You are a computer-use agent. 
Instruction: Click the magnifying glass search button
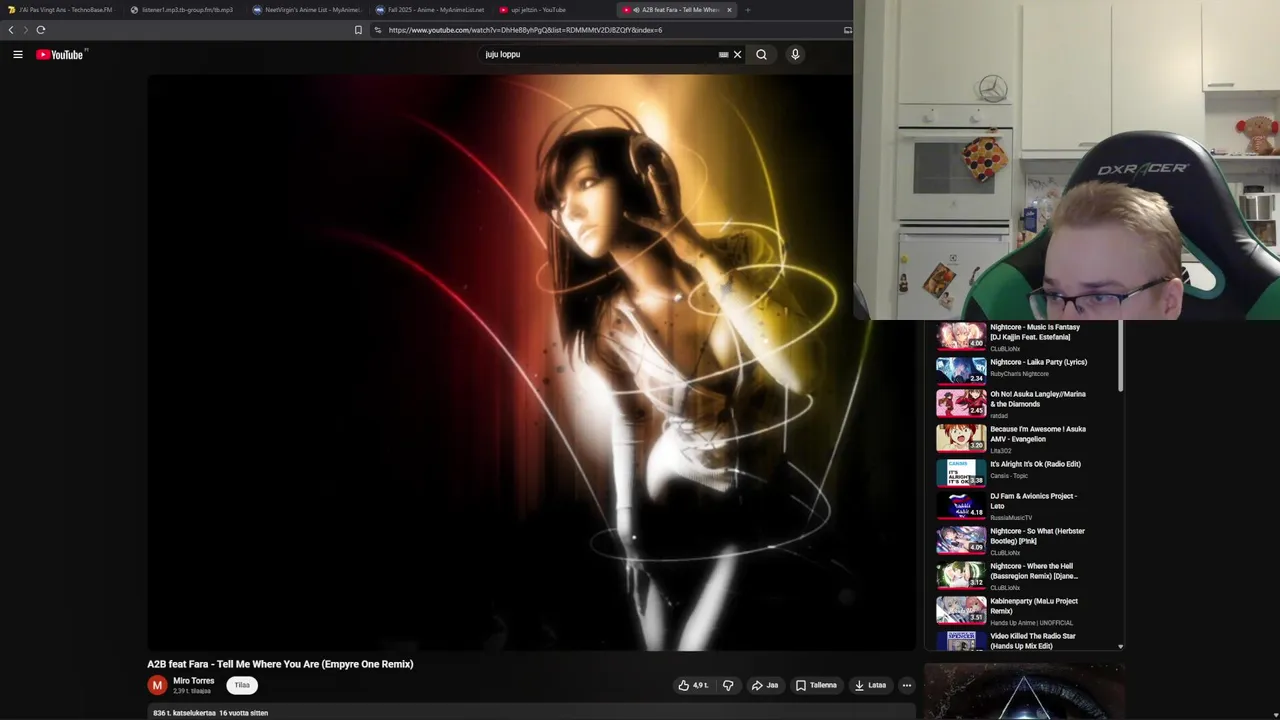pyautogui.click(x=761, y=55)
